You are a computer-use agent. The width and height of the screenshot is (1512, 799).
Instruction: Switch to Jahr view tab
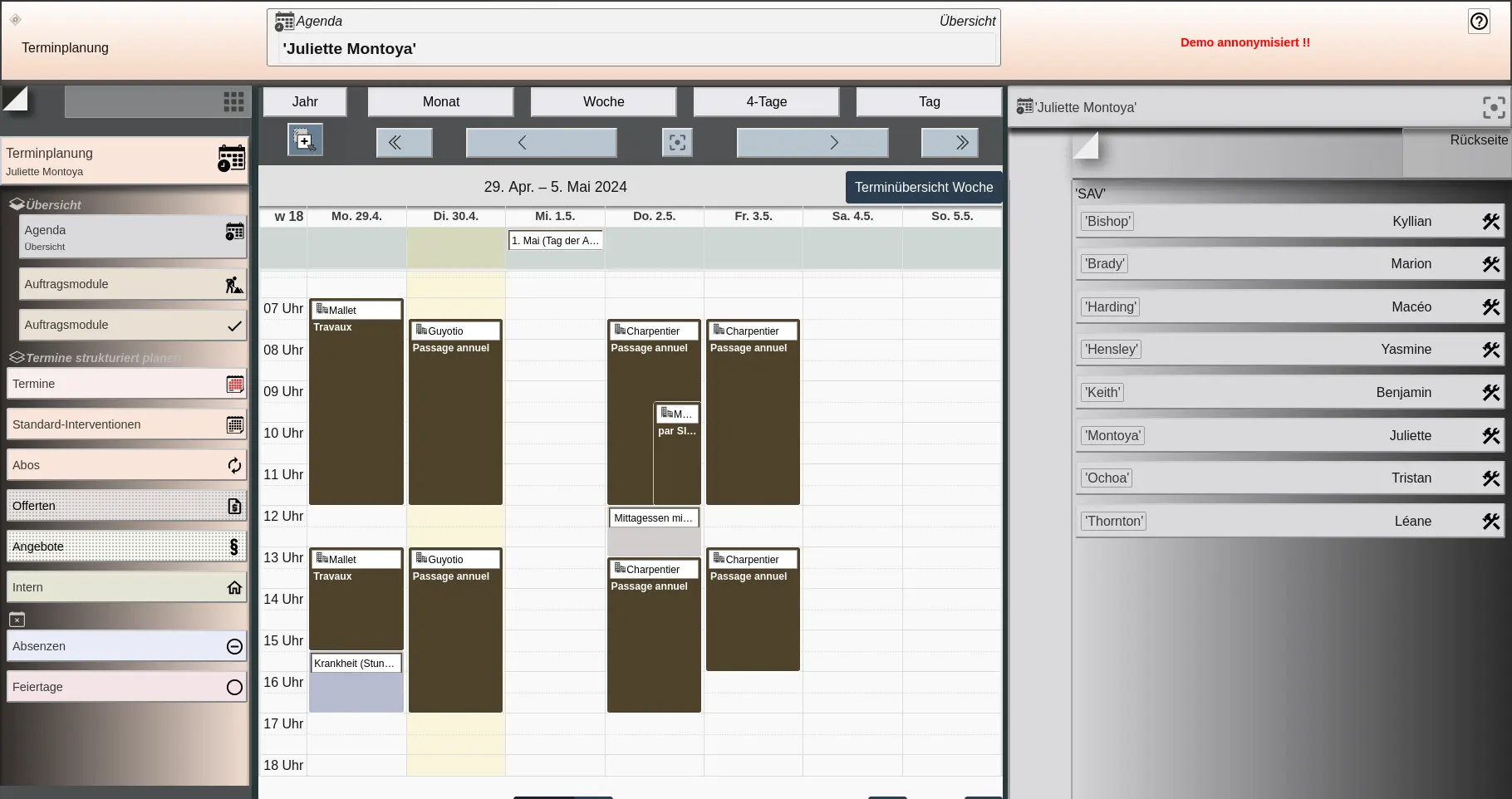(305, 101)
